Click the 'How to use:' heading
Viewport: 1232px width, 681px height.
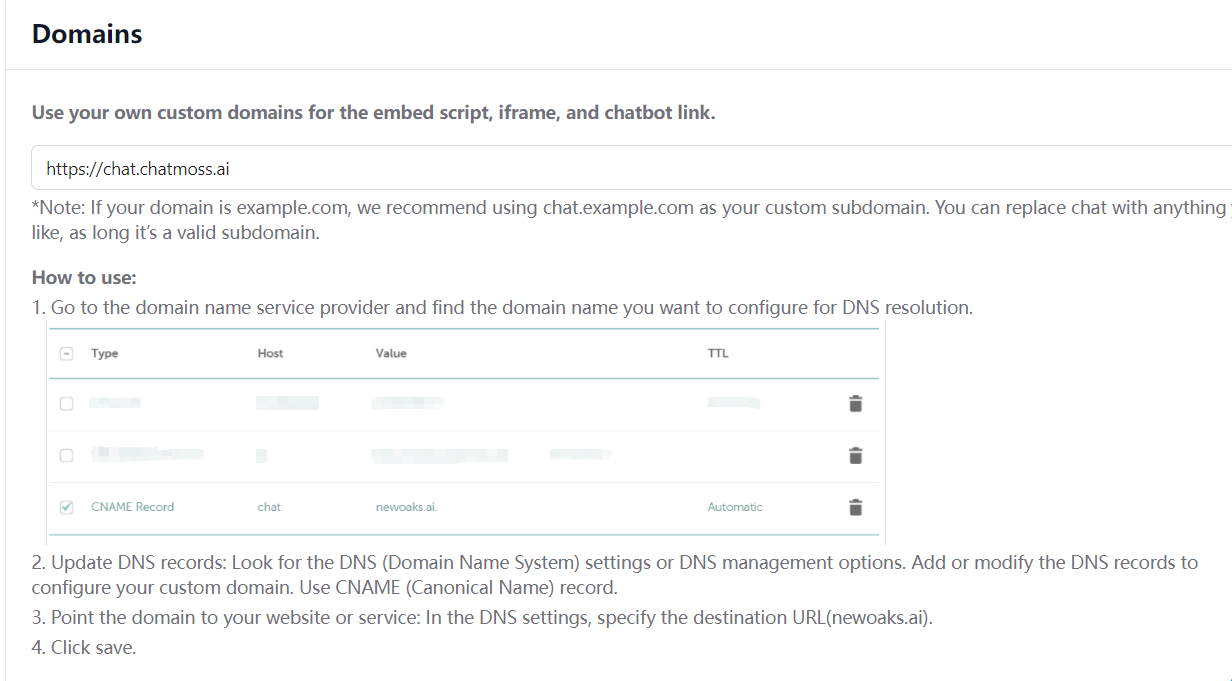click(x=84, y=277)
